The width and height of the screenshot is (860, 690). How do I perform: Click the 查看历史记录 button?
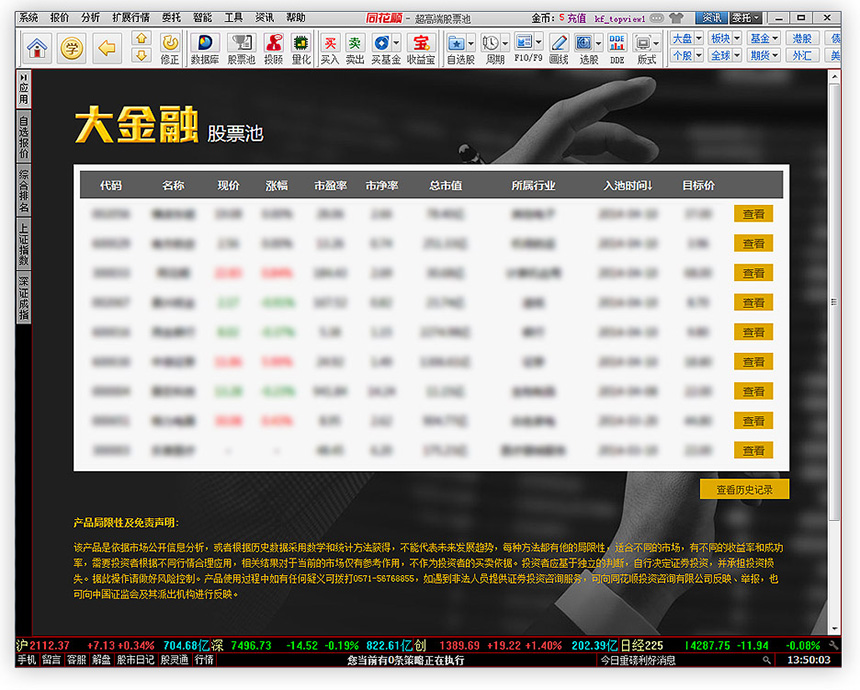point(744,490)
